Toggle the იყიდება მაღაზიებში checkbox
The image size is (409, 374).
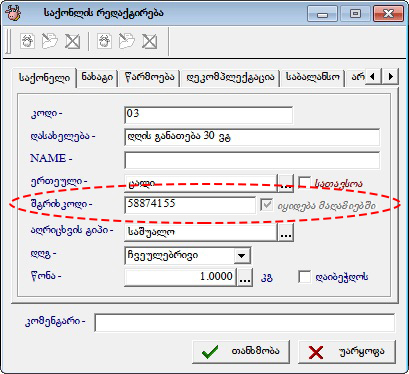(x=267, y=205)
